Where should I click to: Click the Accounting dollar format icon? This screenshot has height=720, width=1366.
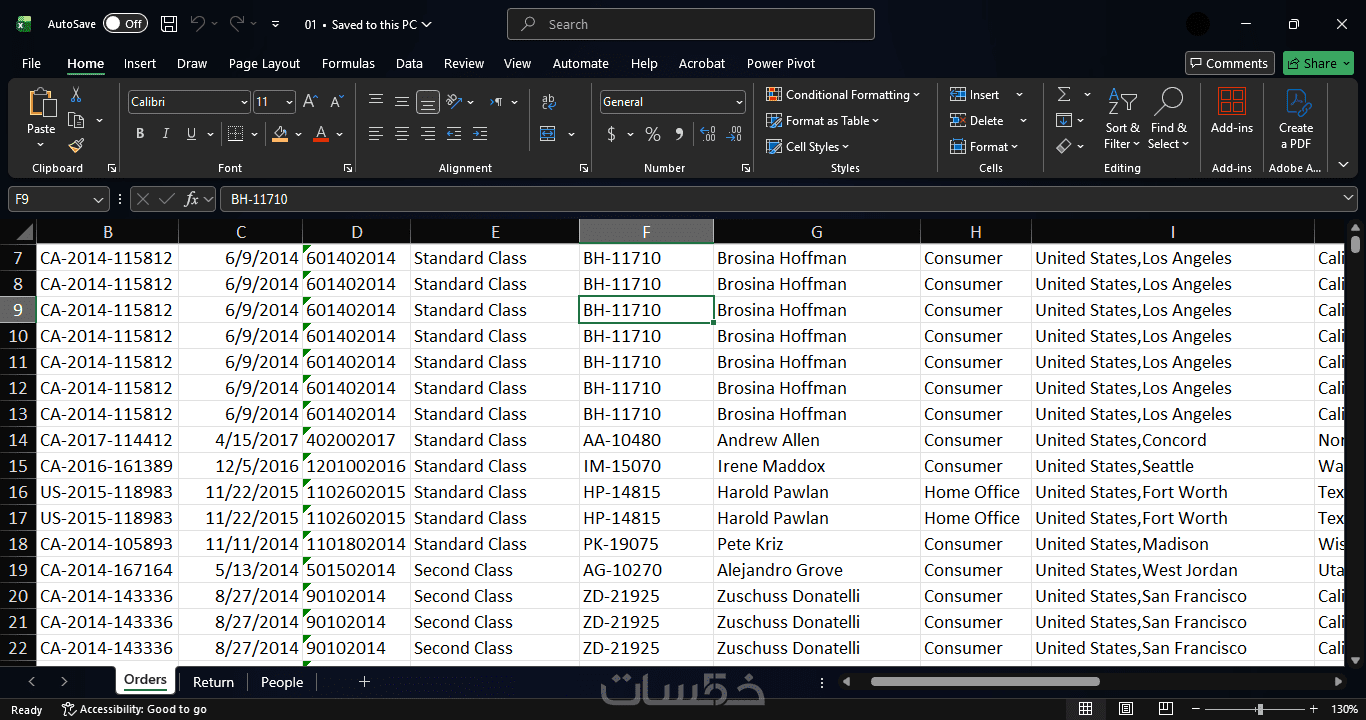(x=612, y=134)
